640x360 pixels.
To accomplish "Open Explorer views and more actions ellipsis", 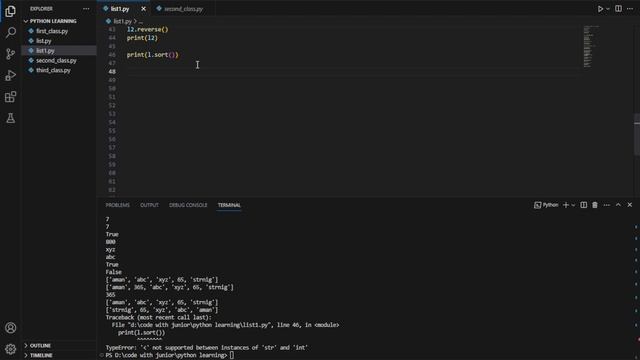I will (86, 9).
